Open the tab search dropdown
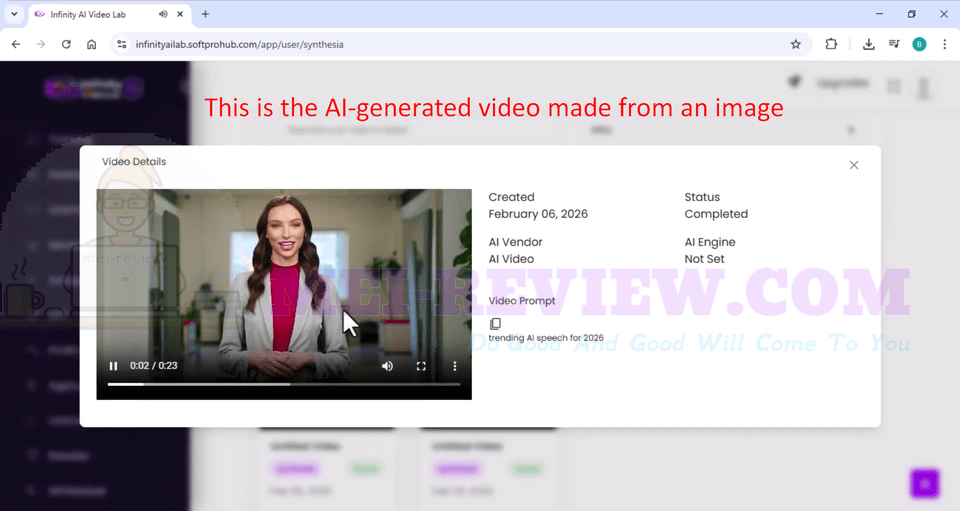The height and width of the screenshot is (511, 960). 14,14
